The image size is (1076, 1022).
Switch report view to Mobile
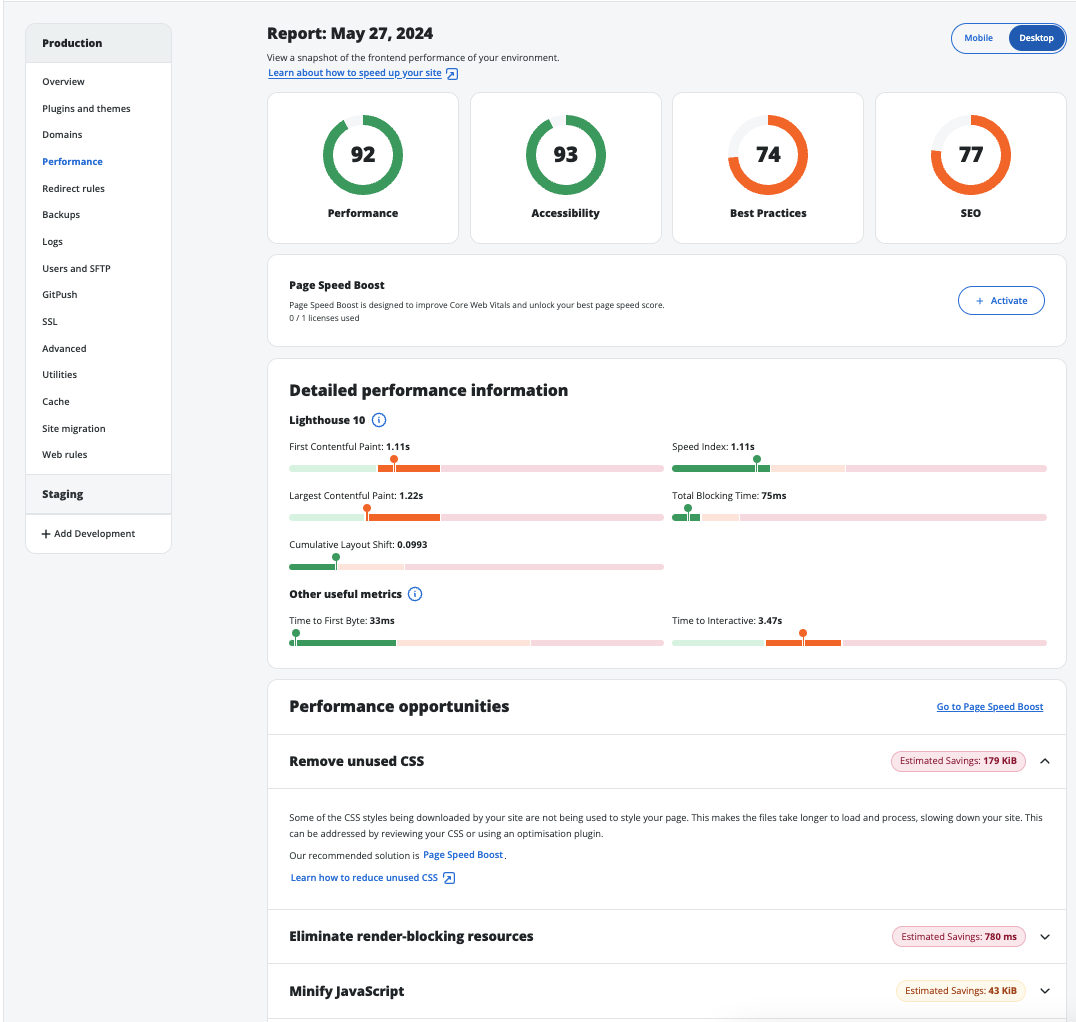[x=979, y=38]
